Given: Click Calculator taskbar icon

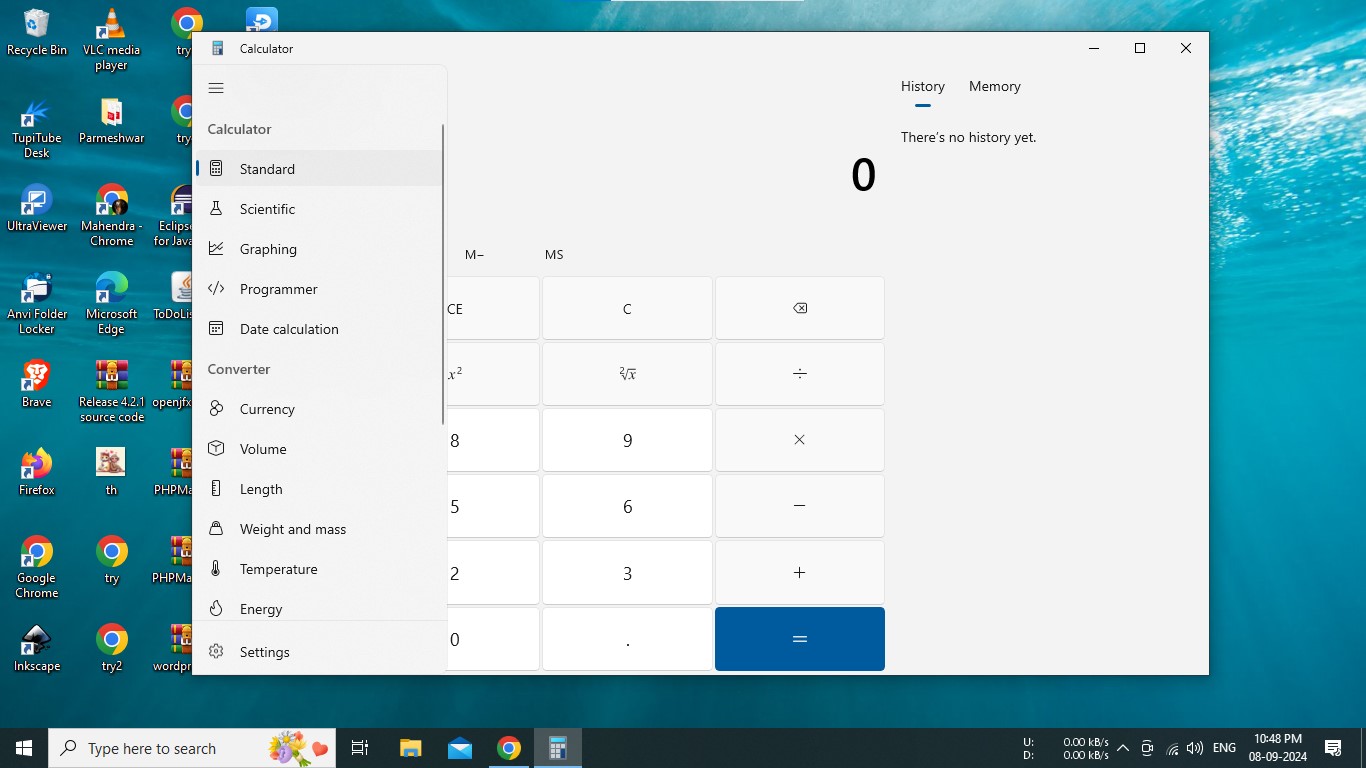Looking at the screenshot, I should coord(558,748).
